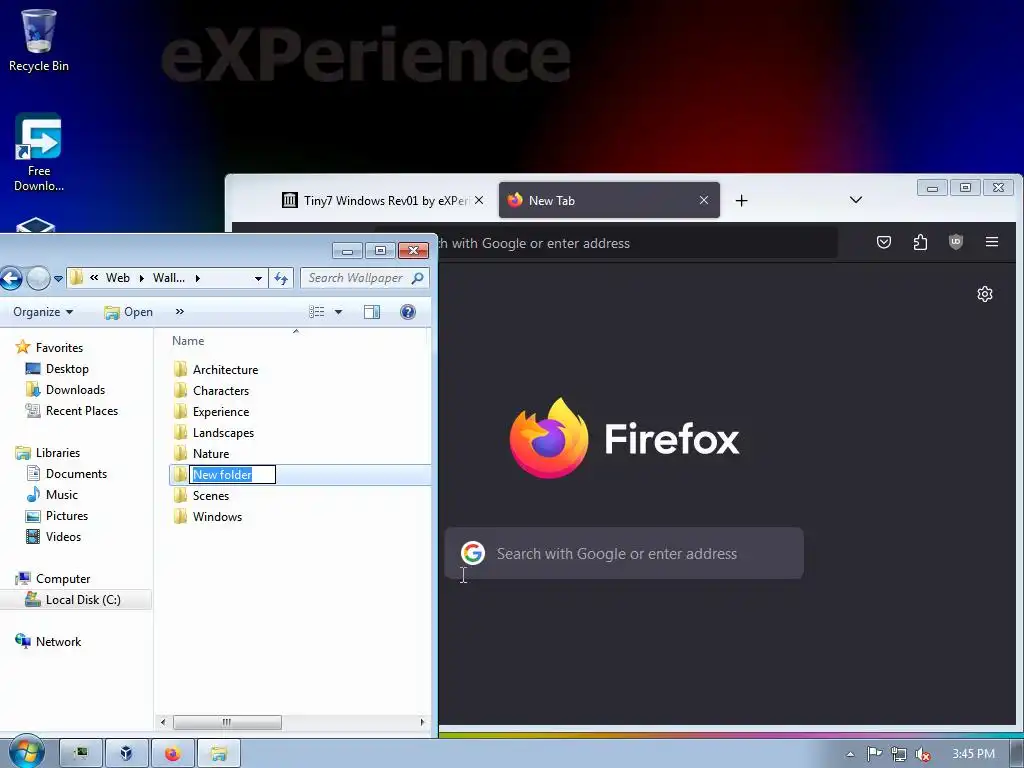Click the horizontal scrollbar thumb in Explorer
The width and height of the screenshot is (1024, 768).
coord(227,722)
